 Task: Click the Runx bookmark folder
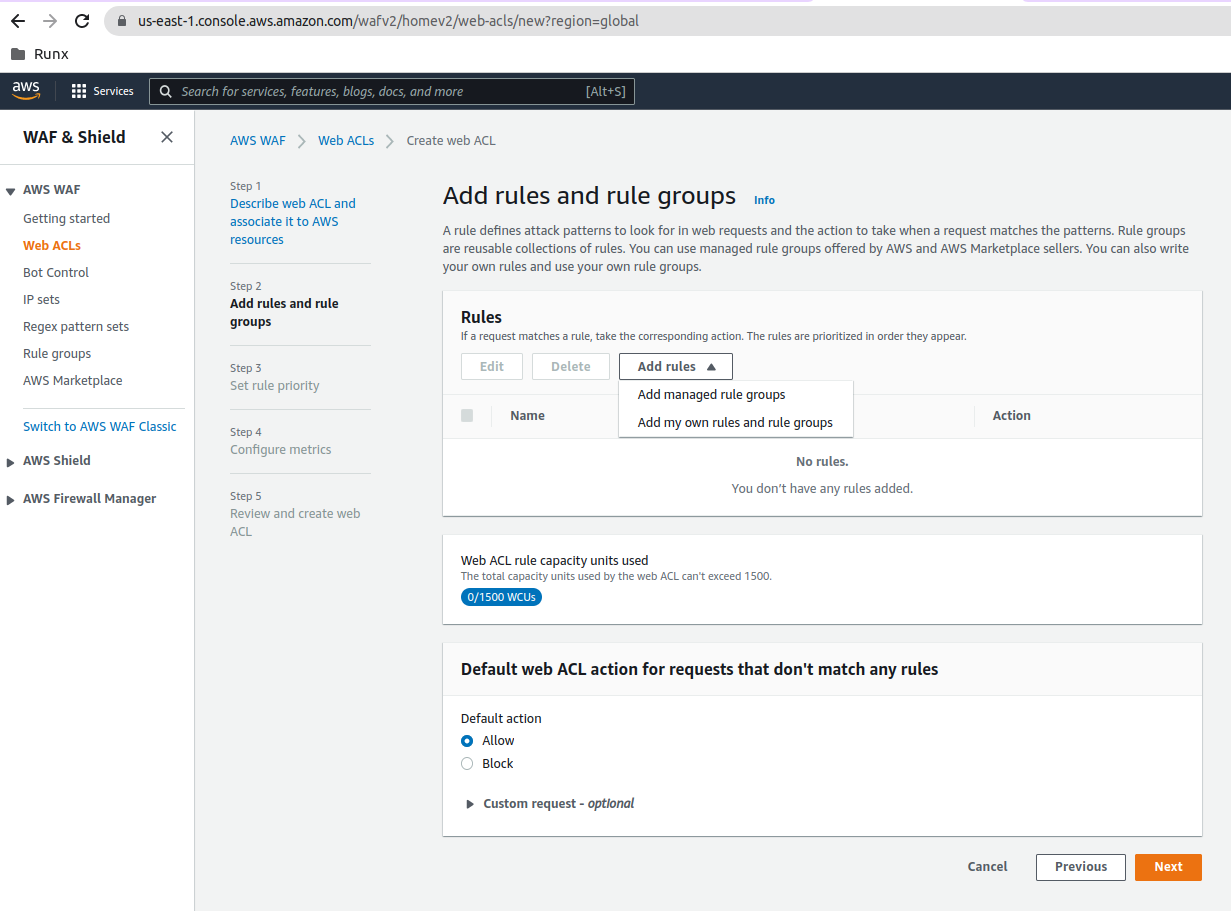tap(40, 54)
